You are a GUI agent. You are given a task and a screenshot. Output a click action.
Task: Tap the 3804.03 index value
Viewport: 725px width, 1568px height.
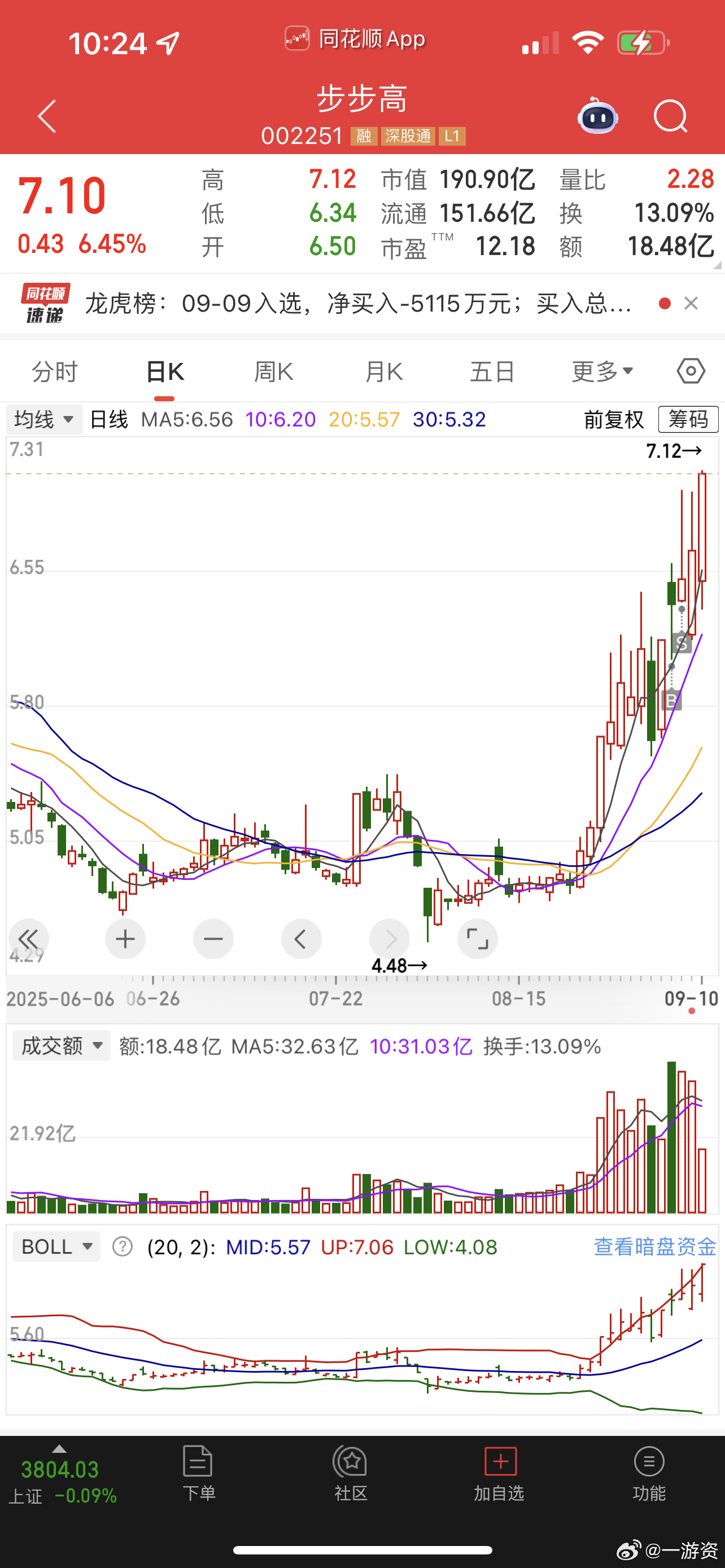(x=60, y=1469)
